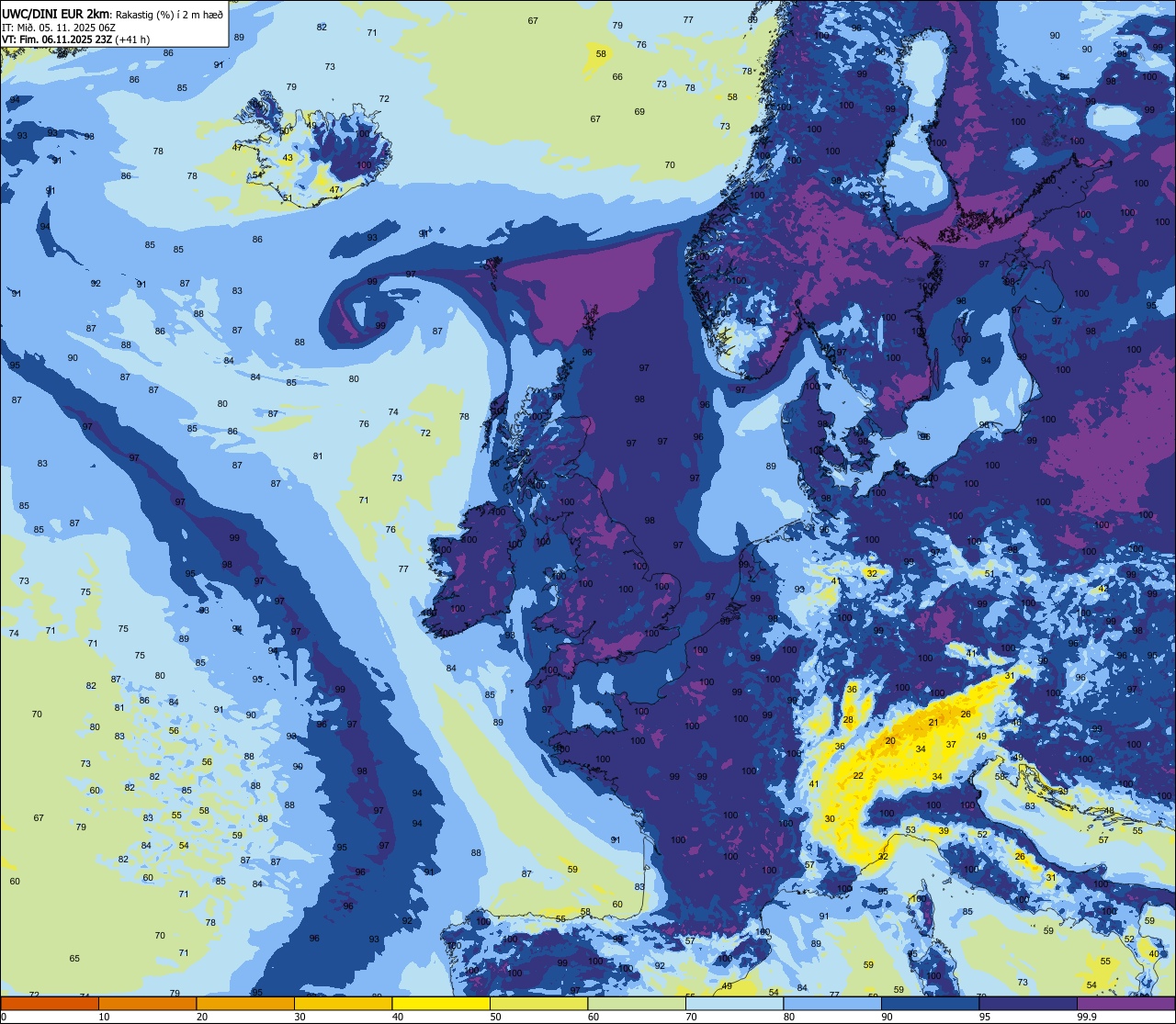
Task: Click the 10–20% orange legend swatch
Action: coord(147,1003)
